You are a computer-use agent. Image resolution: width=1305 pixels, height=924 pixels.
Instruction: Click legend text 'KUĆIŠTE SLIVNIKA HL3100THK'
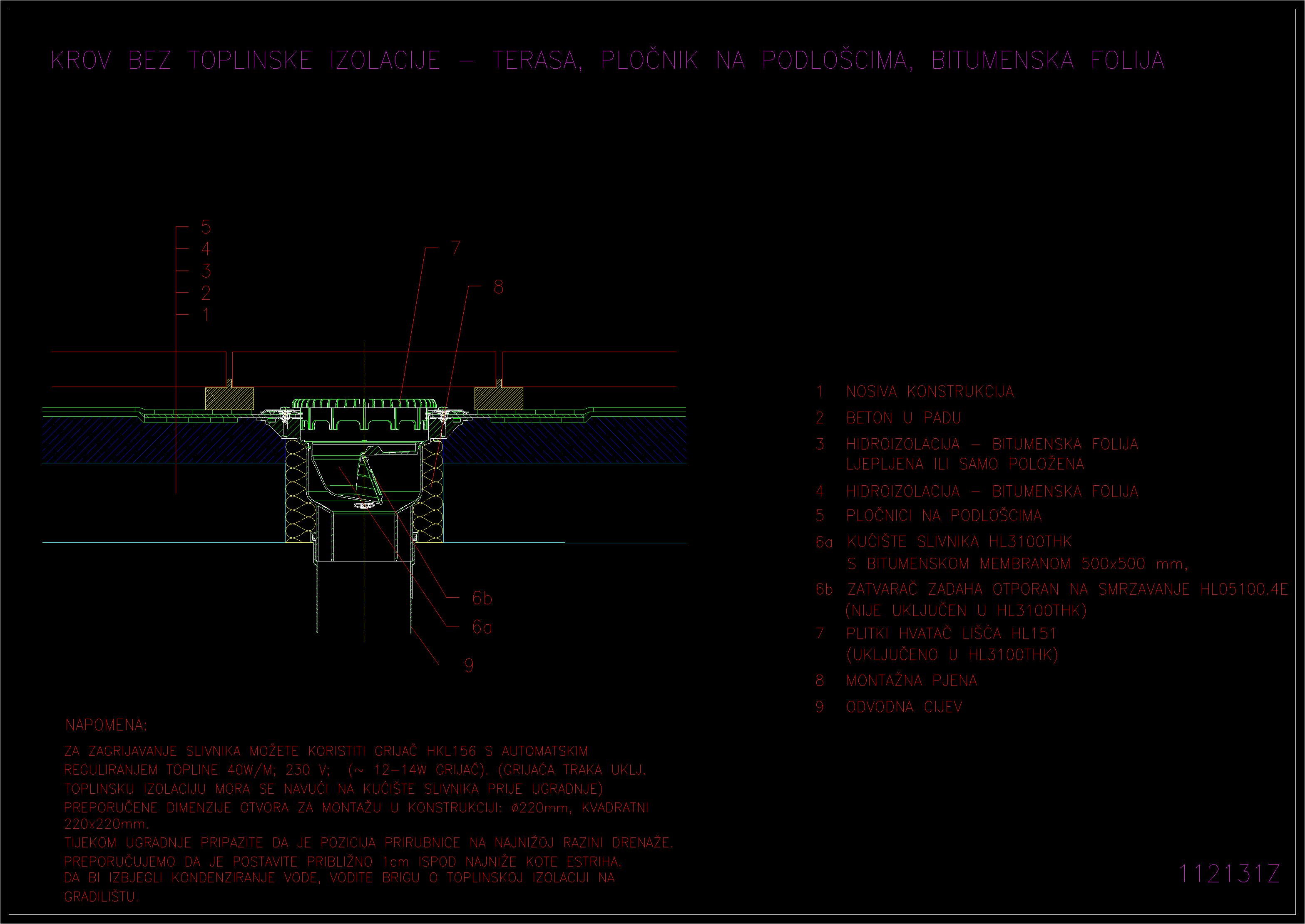pyautogui.click(x=959, y=541)
